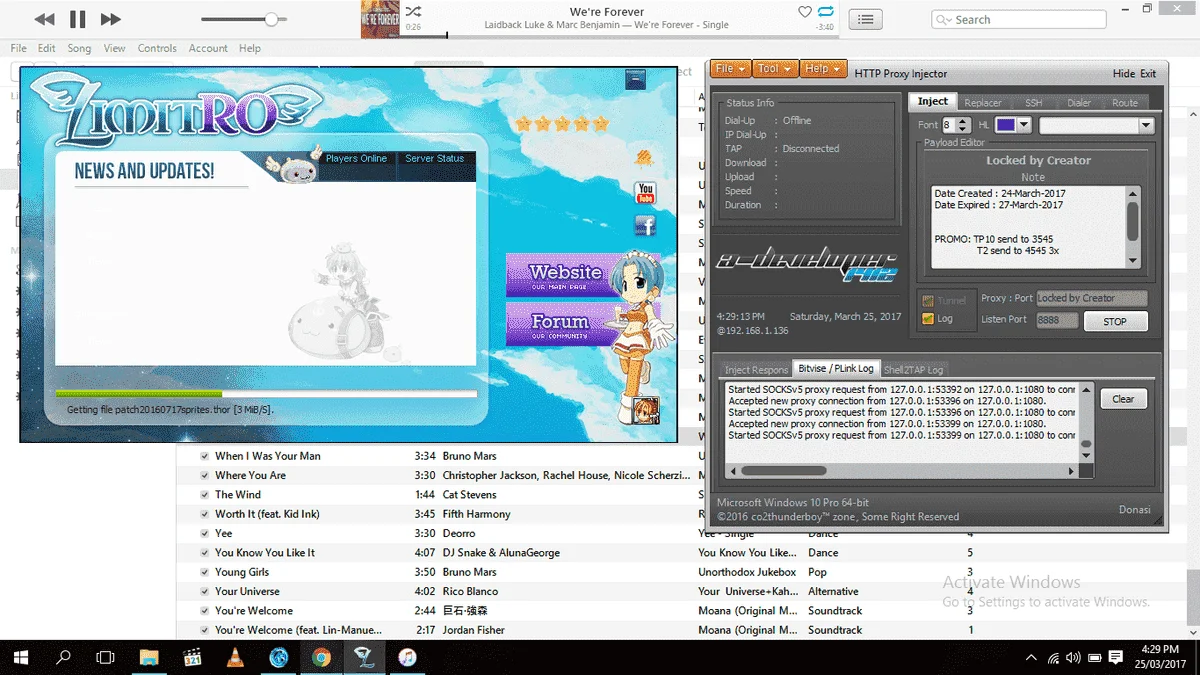Select the Players Online tab in patcher

click(x=356, y=158)
